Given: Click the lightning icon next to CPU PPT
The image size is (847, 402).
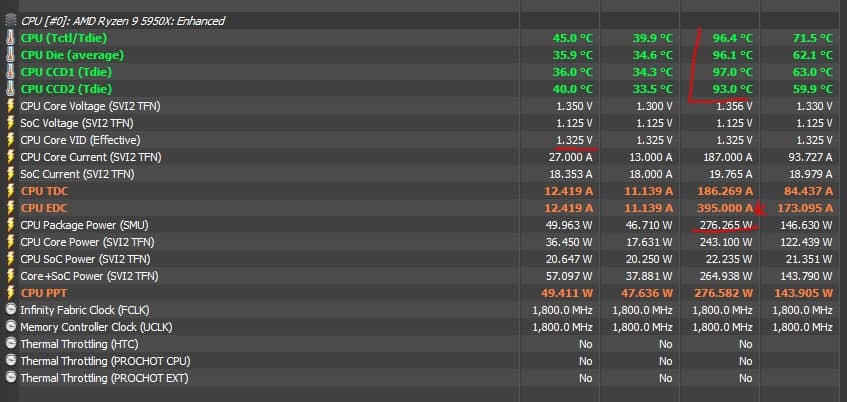Looking at the screenshot, I should (x=11, y=293).
